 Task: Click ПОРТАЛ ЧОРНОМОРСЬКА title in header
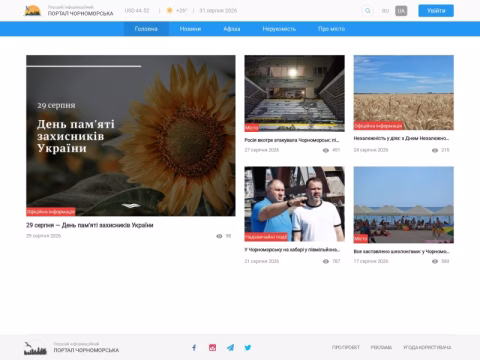[x=81, y=14]
